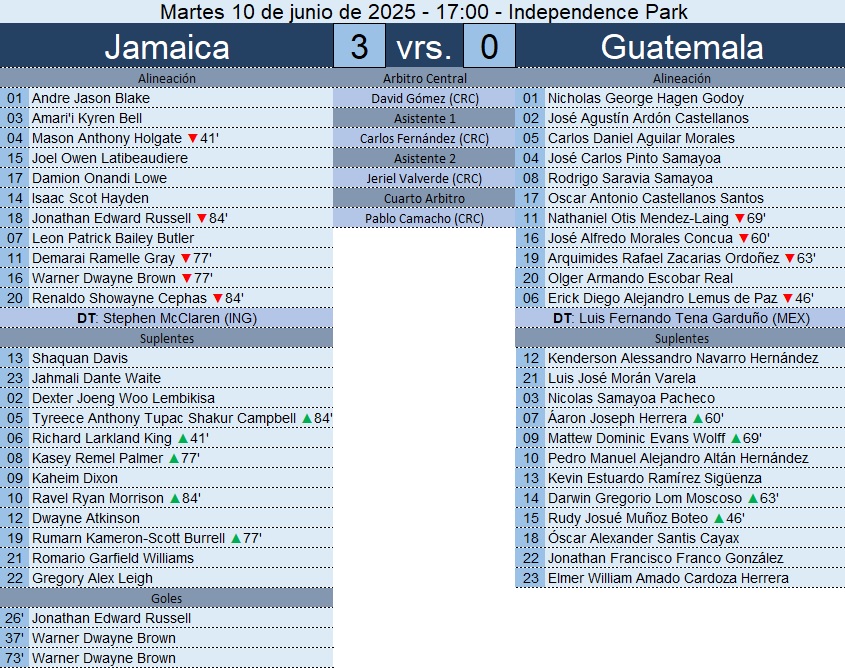This screenshot has width=845, height=668.
Task: Select the green arrow next to Ravel Ryan Morrison
Action: click(176, 498)
